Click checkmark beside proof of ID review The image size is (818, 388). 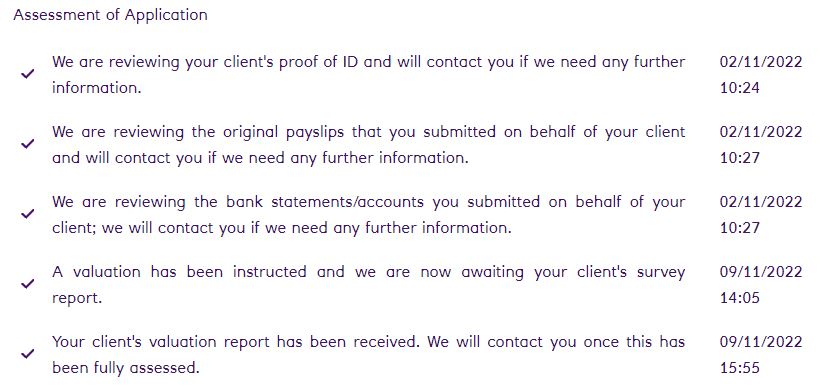28,74
